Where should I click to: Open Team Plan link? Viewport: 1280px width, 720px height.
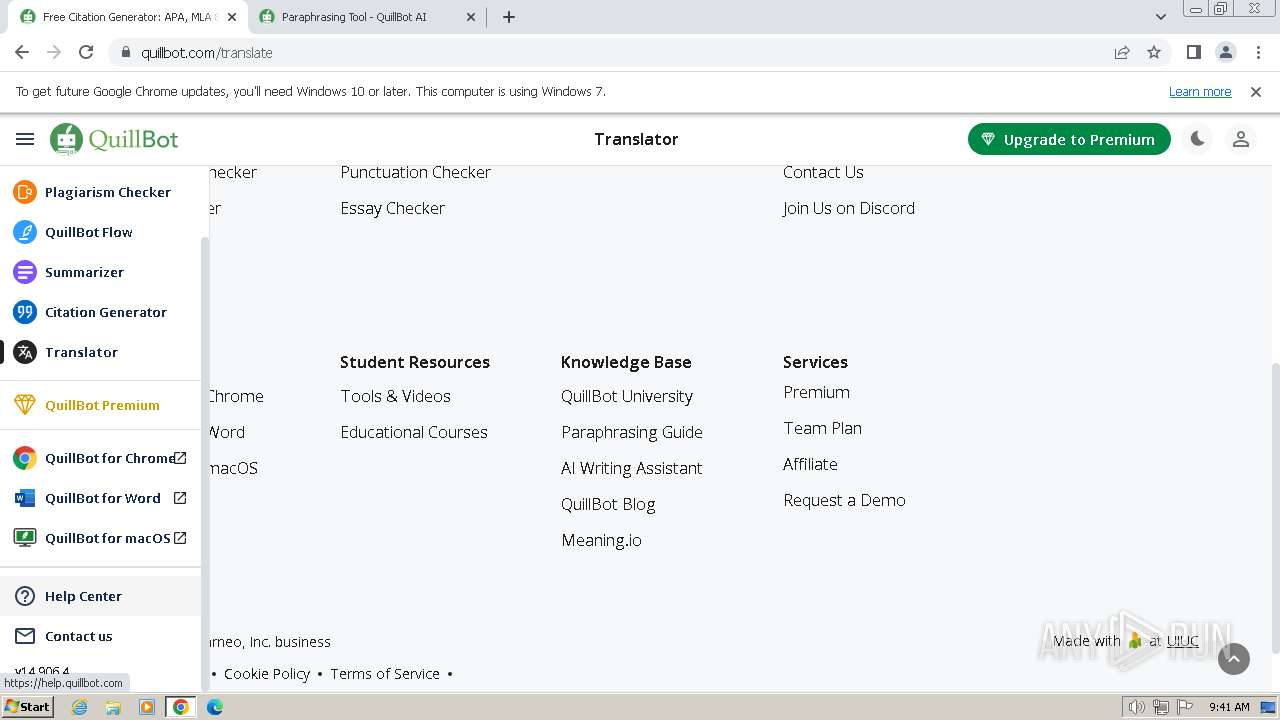(822, 428)
